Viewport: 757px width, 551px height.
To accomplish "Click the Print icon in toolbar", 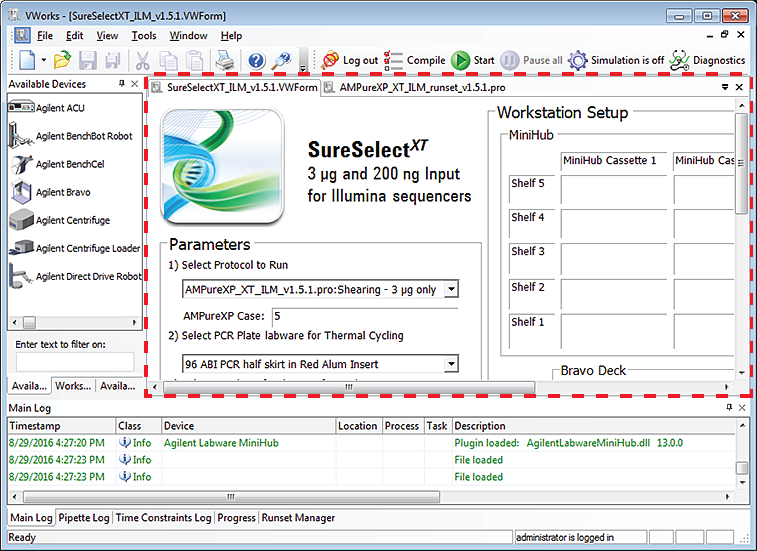I will point(226,61).
